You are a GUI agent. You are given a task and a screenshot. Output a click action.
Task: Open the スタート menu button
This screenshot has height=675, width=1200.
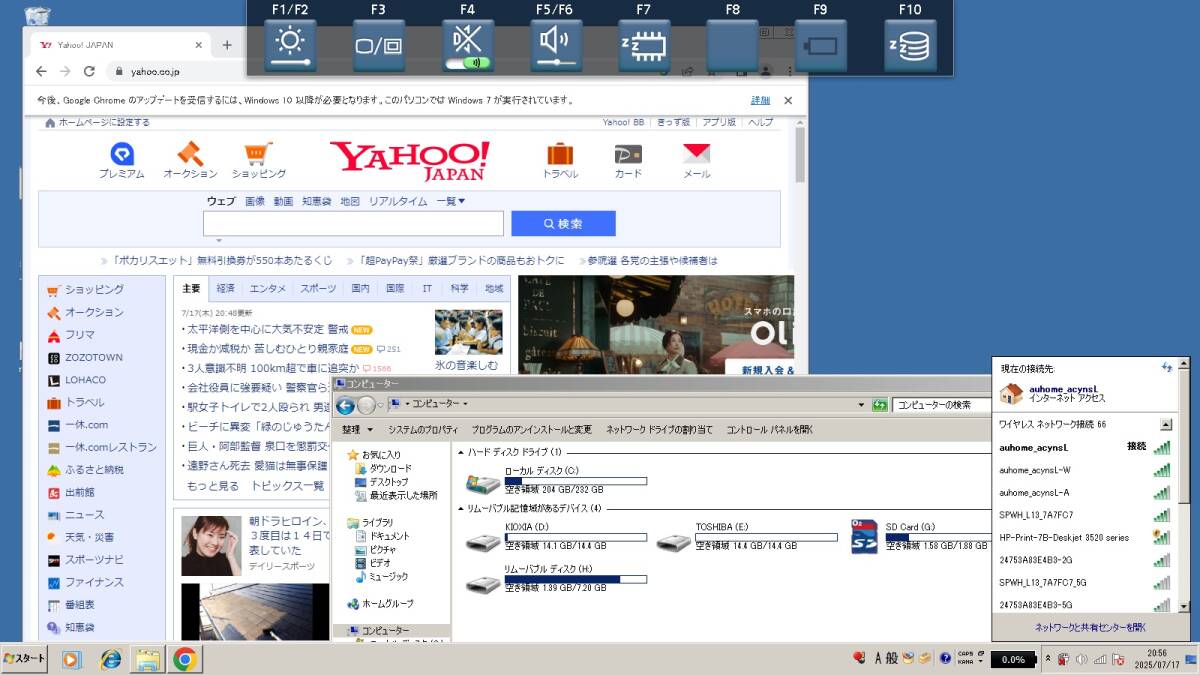pos(25,659)
